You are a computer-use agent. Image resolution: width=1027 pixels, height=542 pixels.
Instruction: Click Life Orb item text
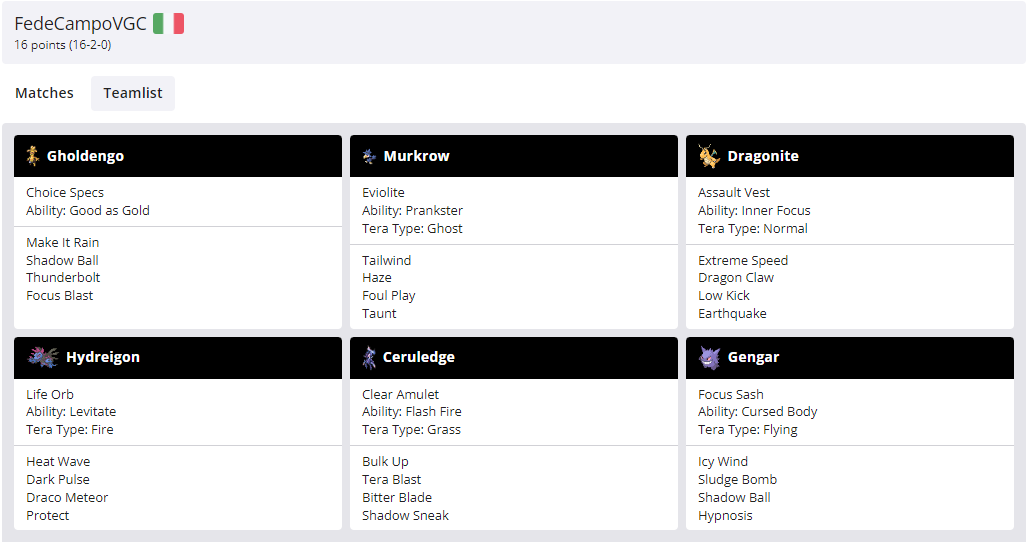click(x=50, y=394)
